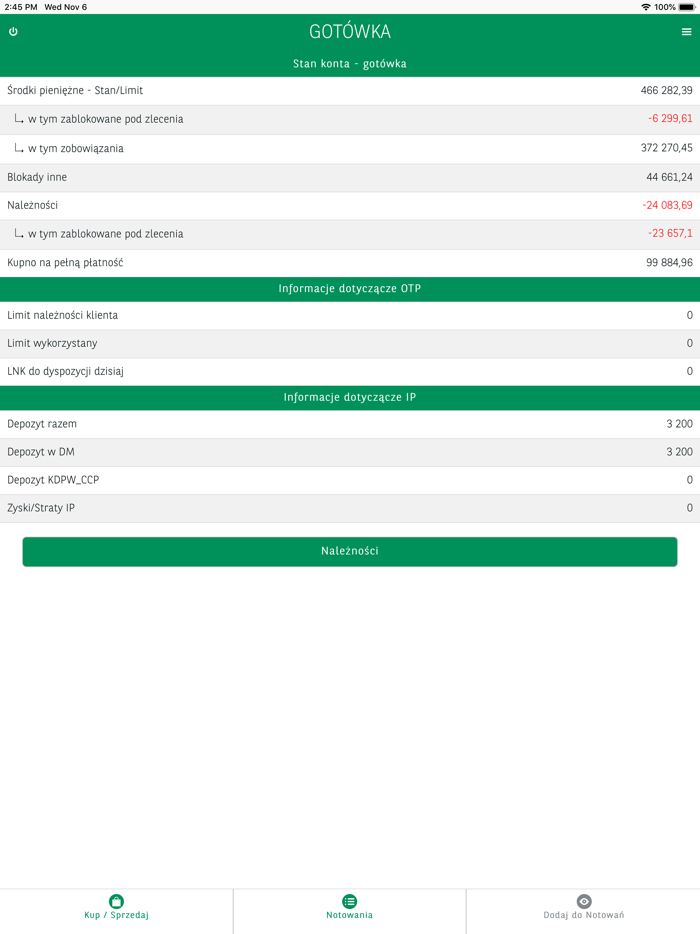Screen dimensions: 700x934
Task: Switch to the Notowania tab
Action: point(349,911)
